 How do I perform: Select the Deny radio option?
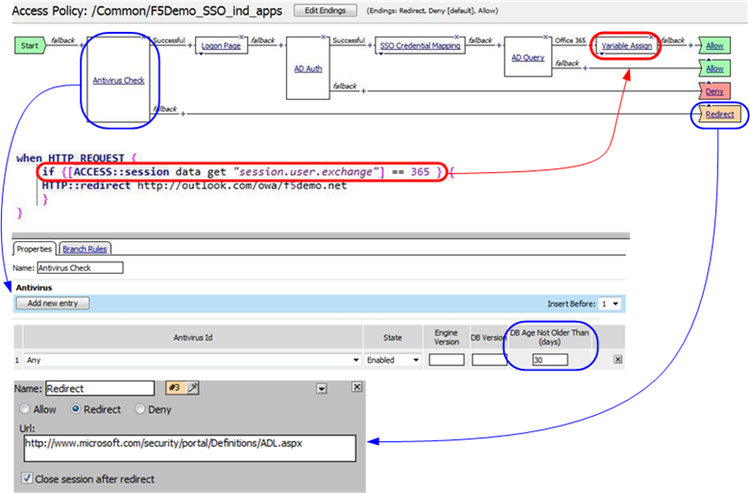140,409
